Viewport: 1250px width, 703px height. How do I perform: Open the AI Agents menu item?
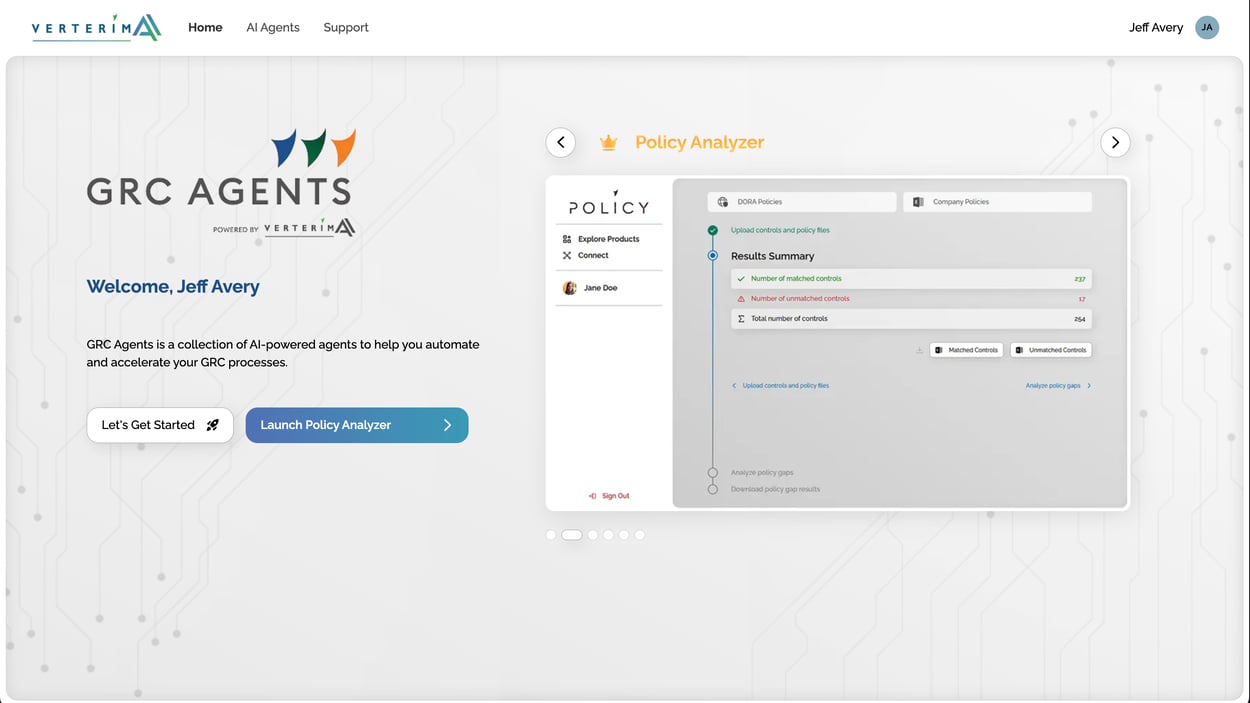[x=272, y=27]
